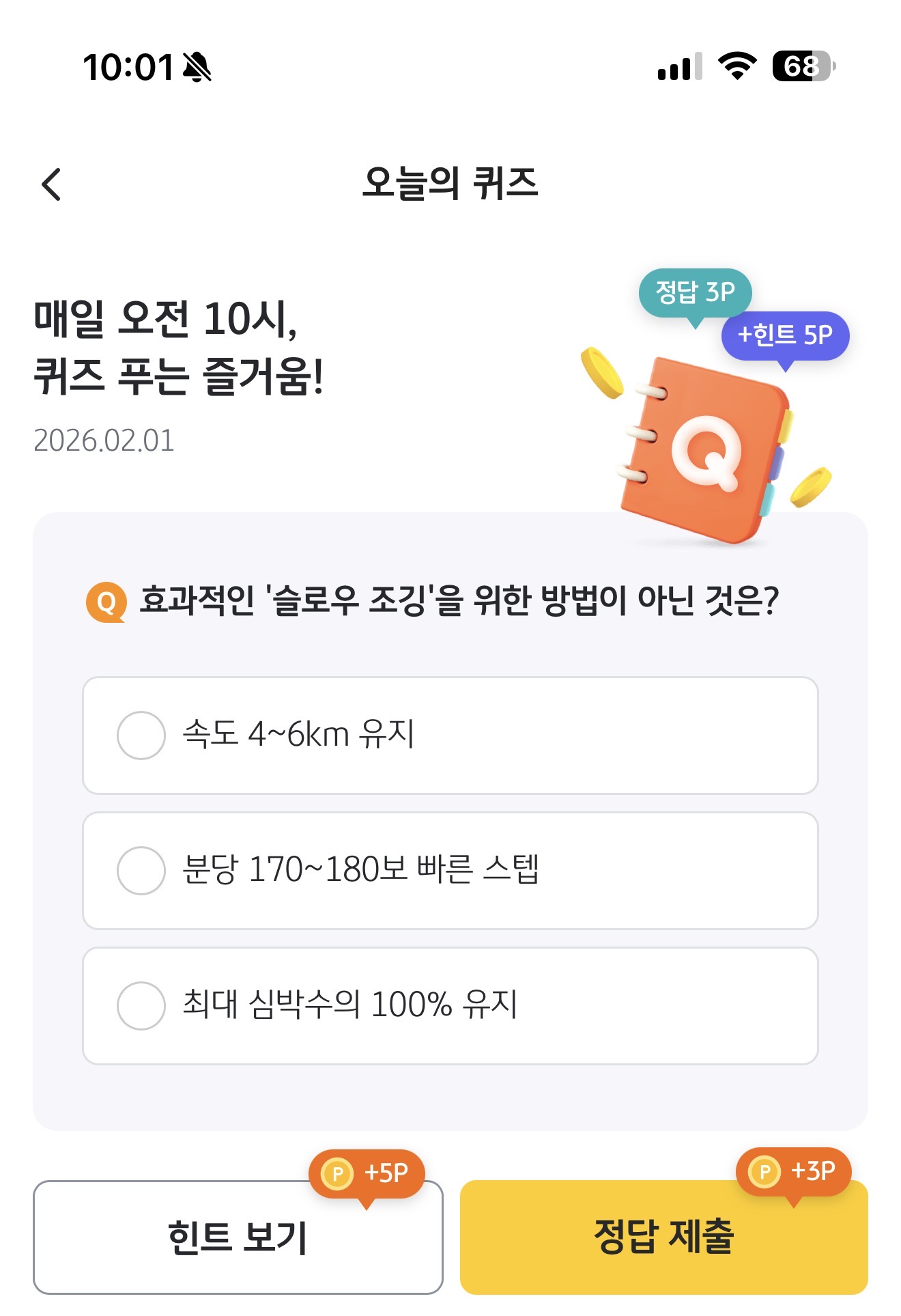Tap the gold coin left of the notebook
The height and width of the screenshot is (1316, 901).
[601, 372]
